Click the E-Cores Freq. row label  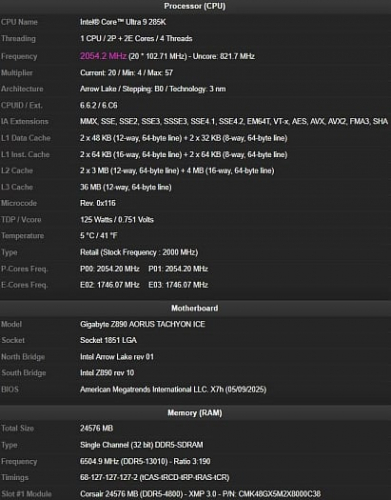click(24, 285)
